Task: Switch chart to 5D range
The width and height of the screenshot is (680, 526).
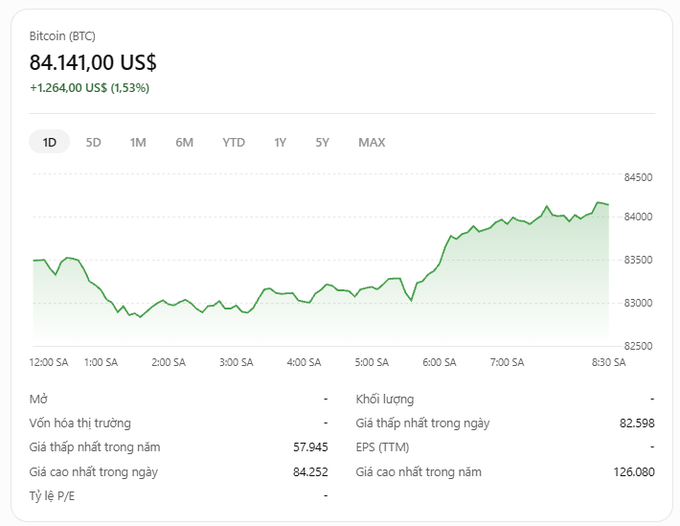Action: point(93,142)
